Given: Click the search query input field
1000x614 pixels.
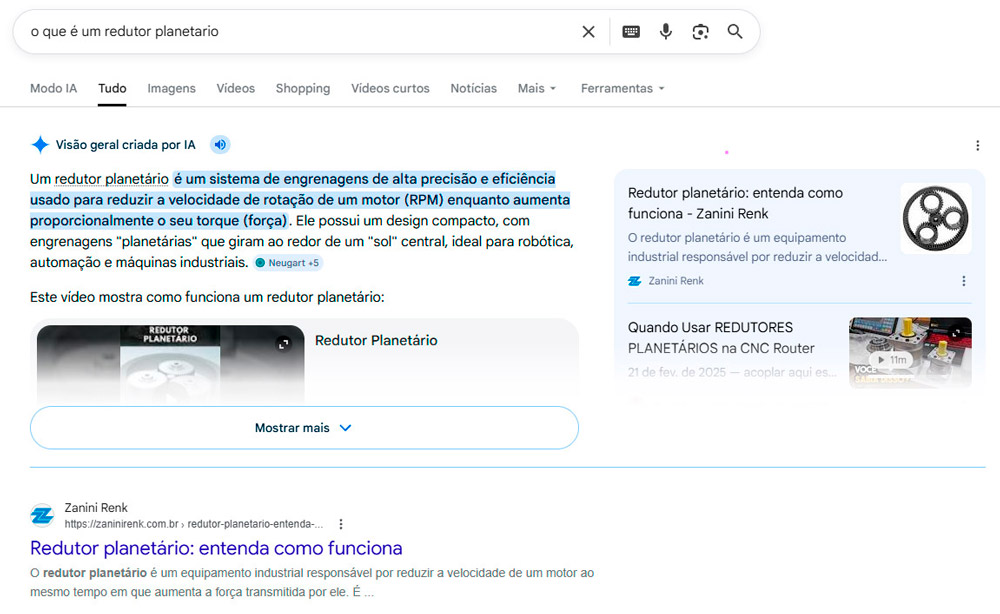Looking at the screenshot, I should [300, 31].
